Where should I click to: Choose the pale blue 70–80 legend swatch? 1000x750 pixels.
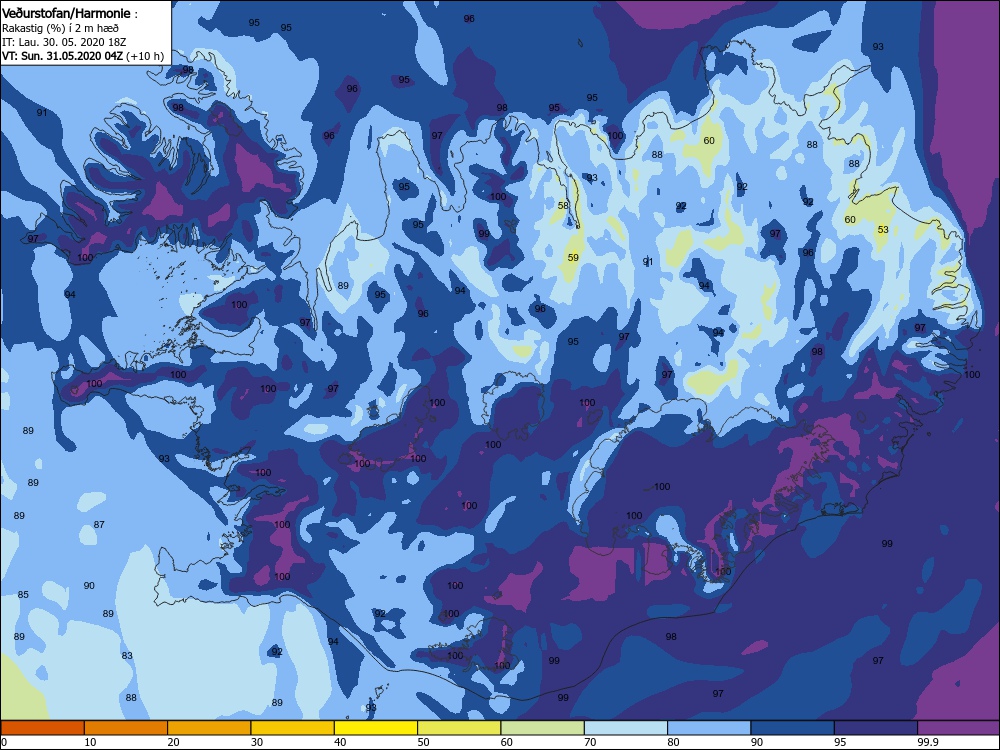[626, 728]
